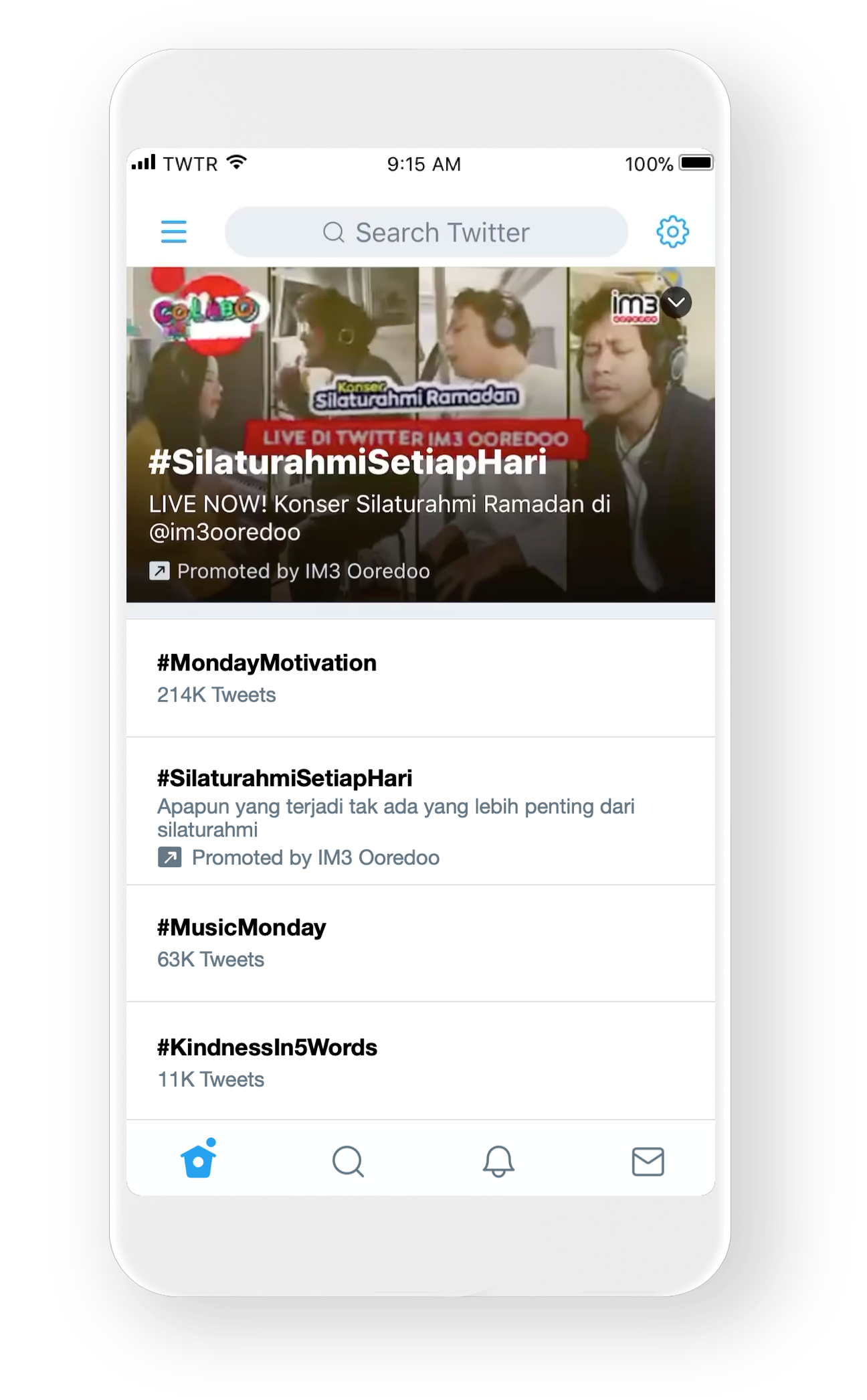The height and width of the screenshot is (1400, 867).
Task: Open the settings gear icon
Action: pos(672,232)
